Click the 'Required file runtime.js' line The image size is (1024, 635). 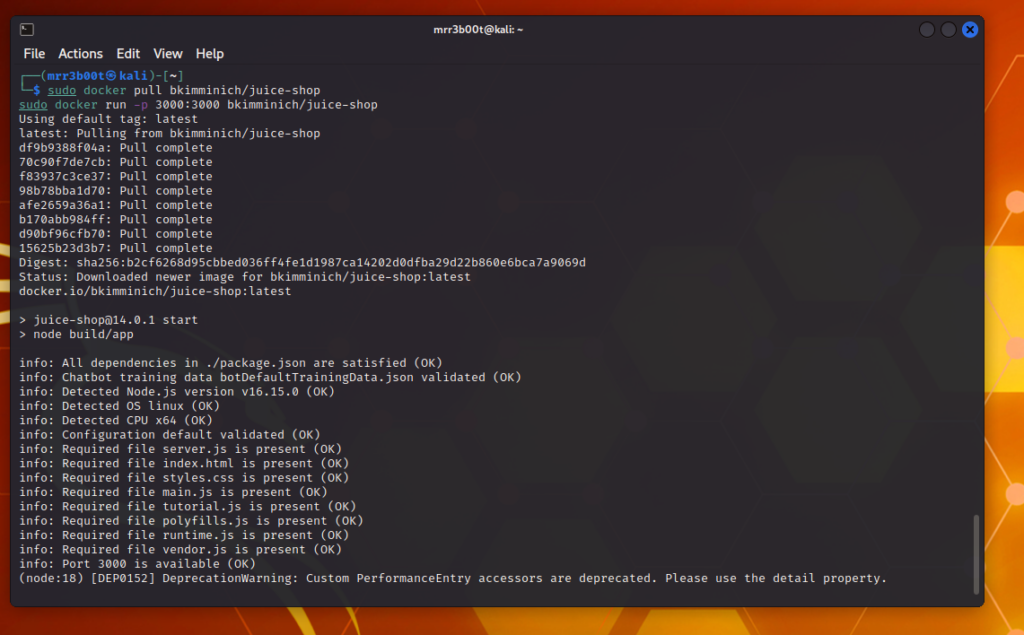184,536
